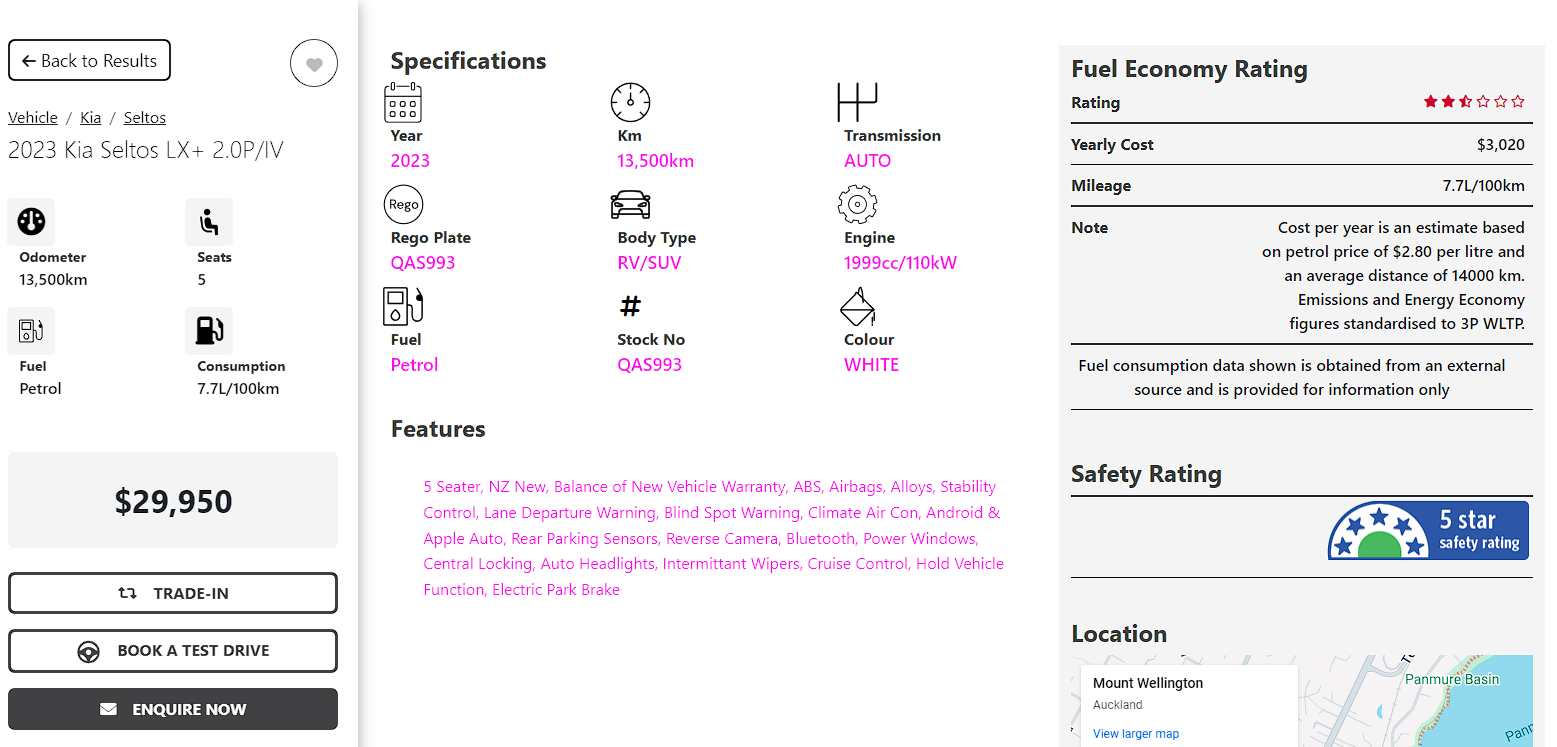
Task: Click the Km speedometer icon
Action: tap(630, 102)
